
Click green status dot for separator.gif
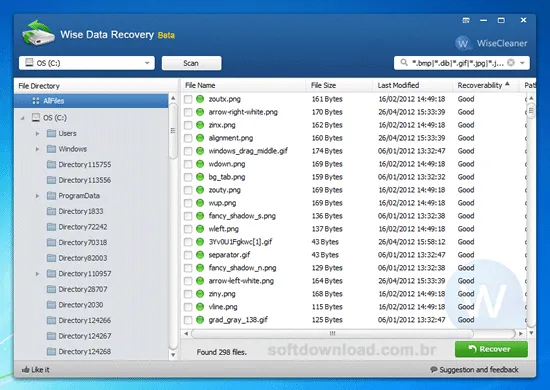tap(200, 255)
